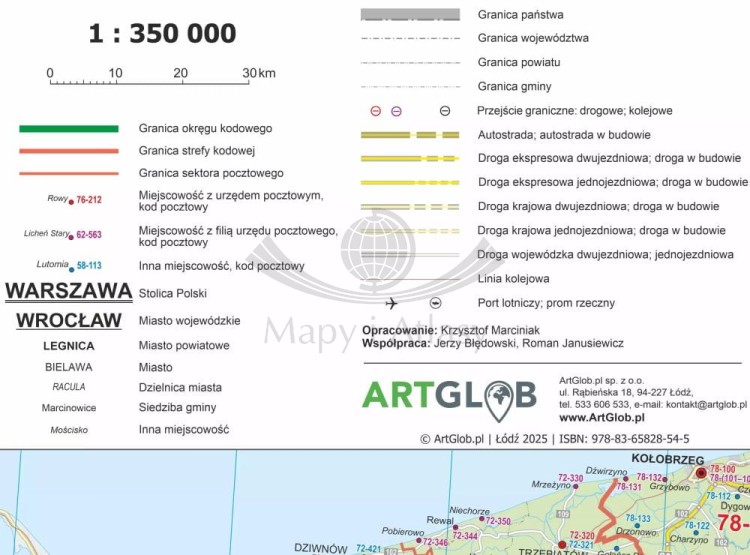Click the thin orange Granica sektora pocztowego line
This screenshot has width=750, height=555.
(x=69, y=174)
